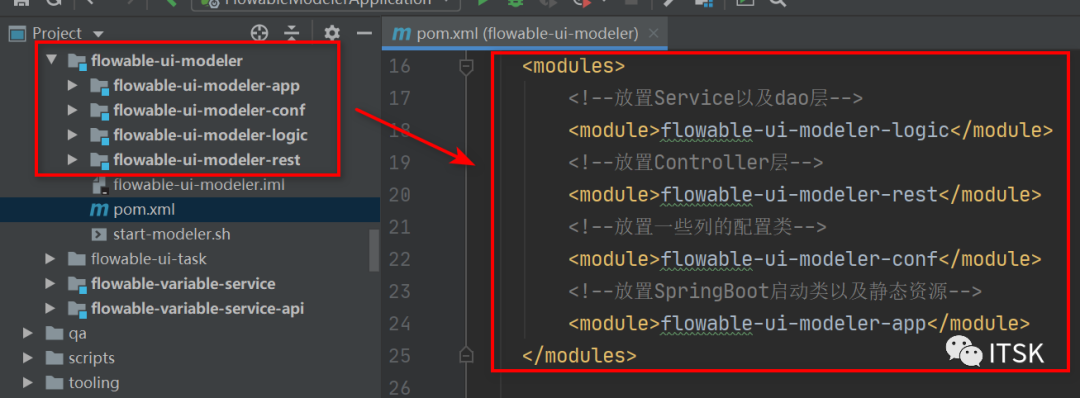
Task: Fold the modules block at line 16
Action: [467, 66]
